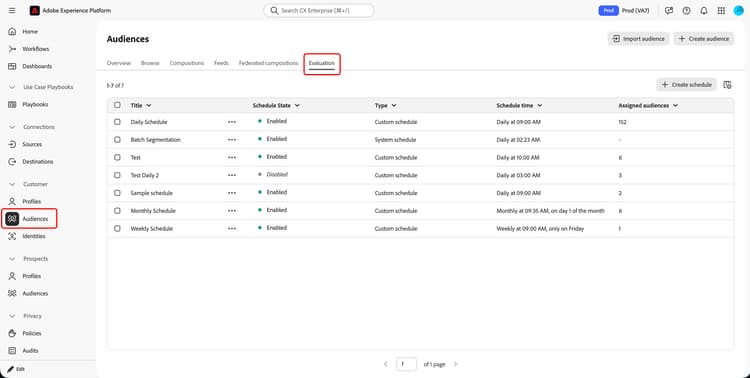
Task: Check the Batch Segmentation row
Action: pyautogui.click(x=117, y=140)
